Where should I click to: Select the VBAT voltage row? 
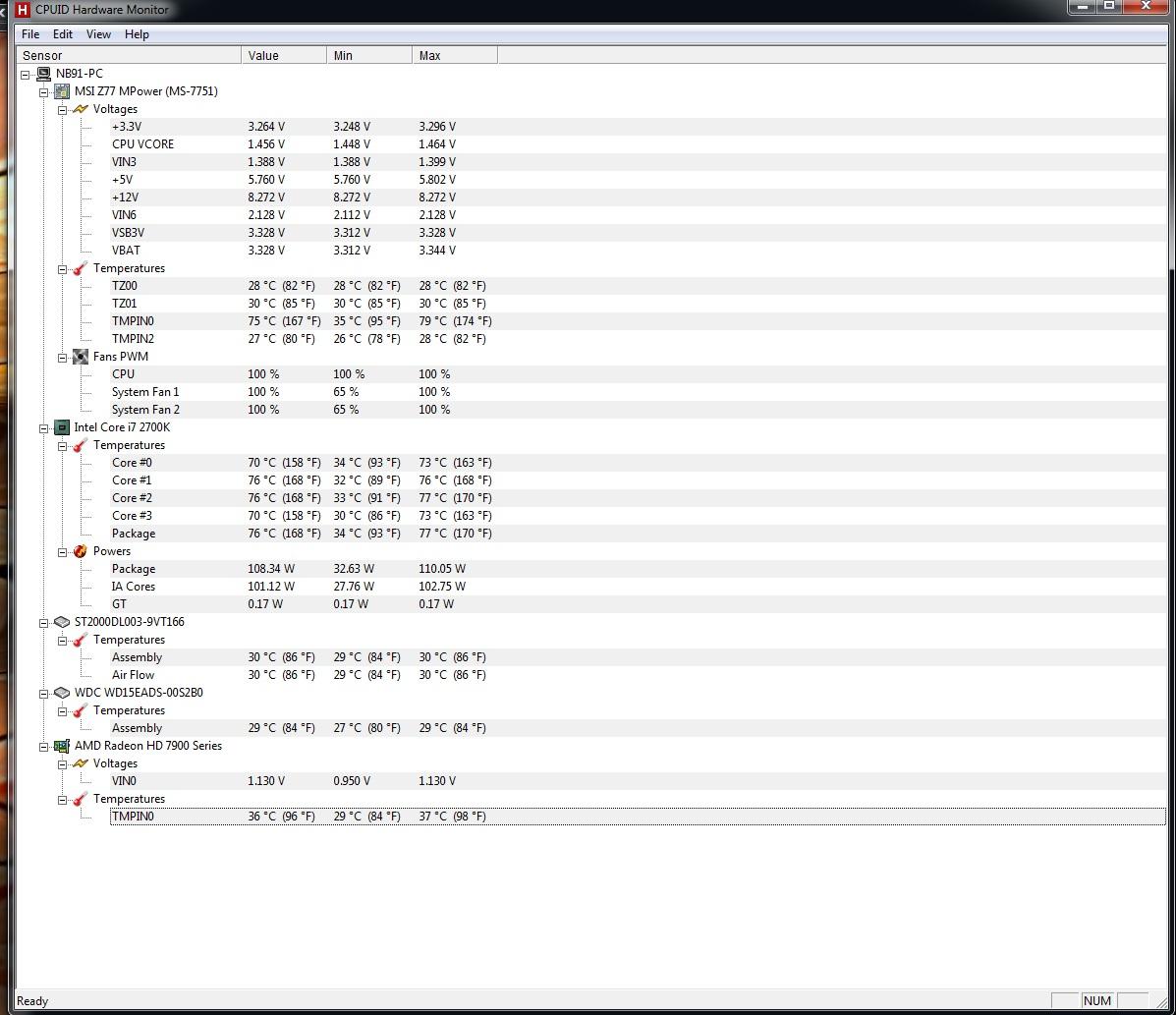click(x=638, y=251)
